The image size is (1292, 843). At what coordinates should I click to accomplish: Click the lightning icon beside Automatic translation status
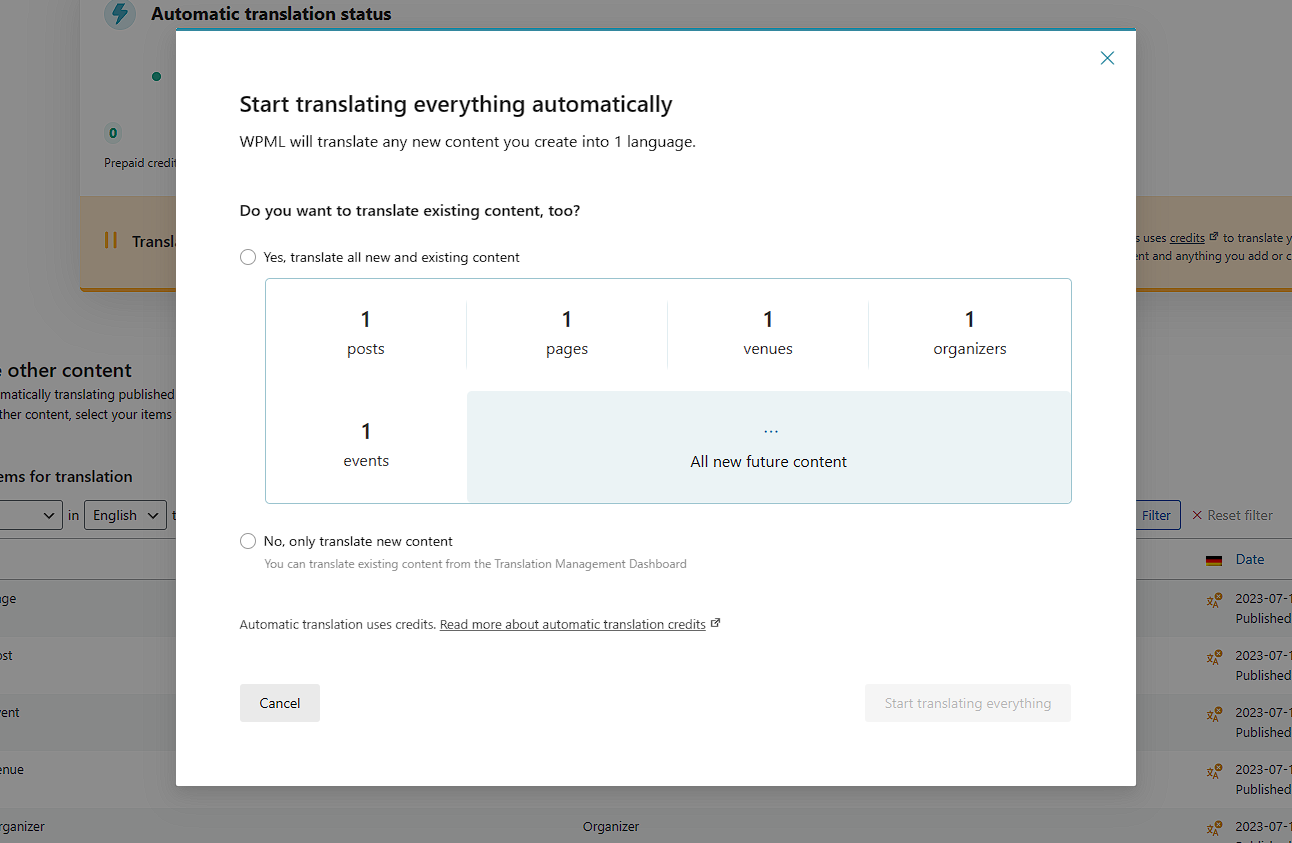click(120, 14)
